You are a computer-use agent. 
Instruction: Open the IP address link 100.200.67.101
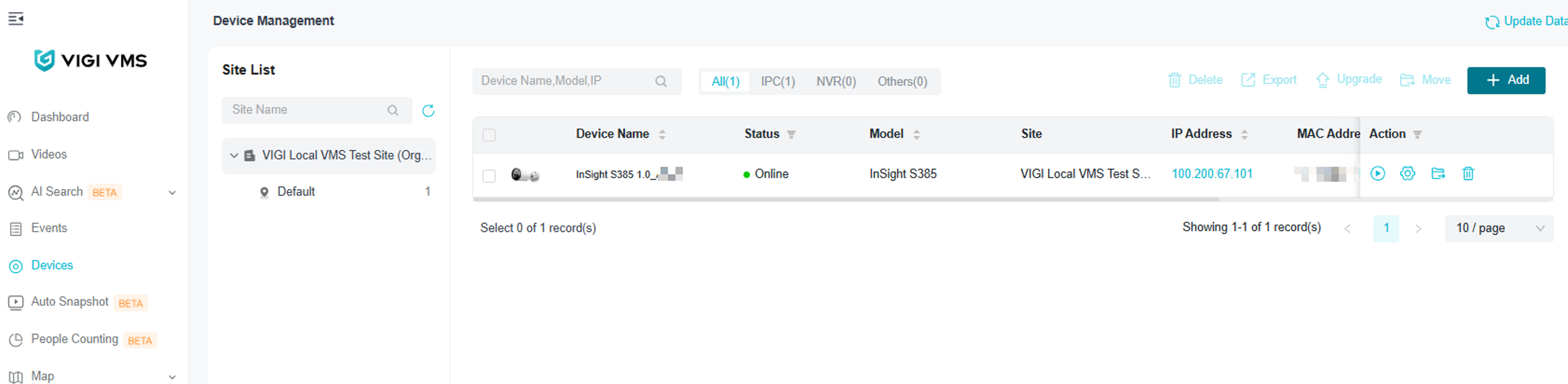point(1212,174)
